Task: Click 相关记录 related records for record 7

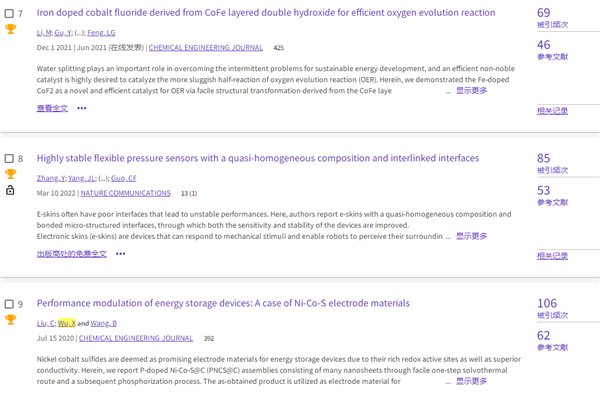Action: tap(552, 111)
